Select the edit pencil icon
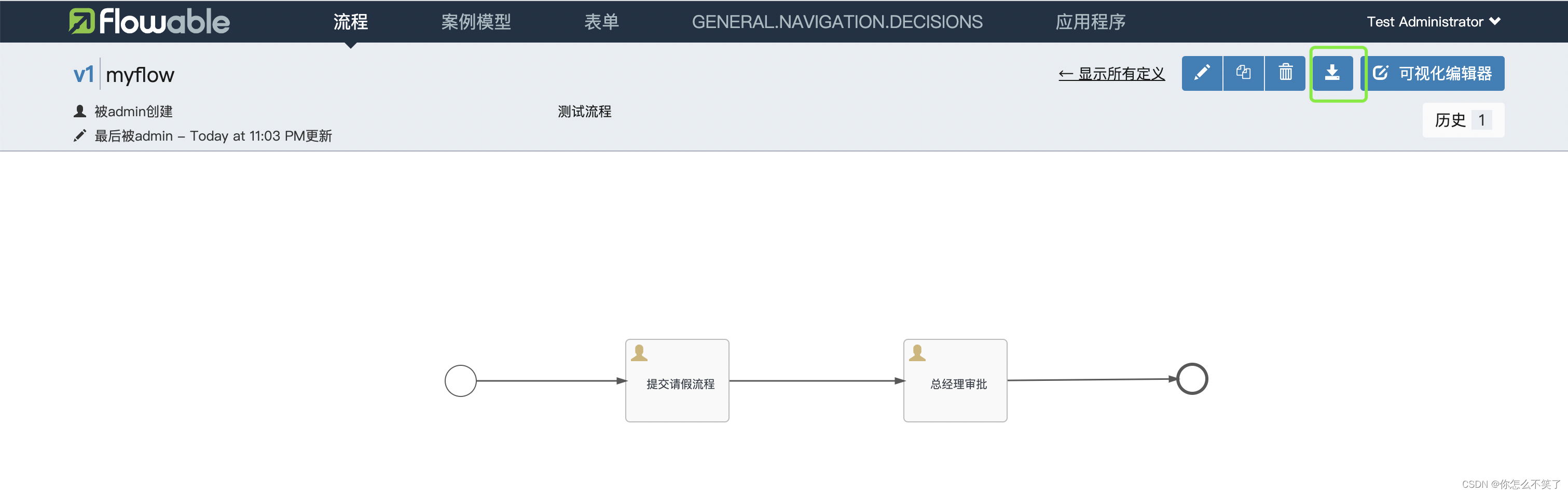Viewport: 1568px width, 494px height. [1202, 73]
